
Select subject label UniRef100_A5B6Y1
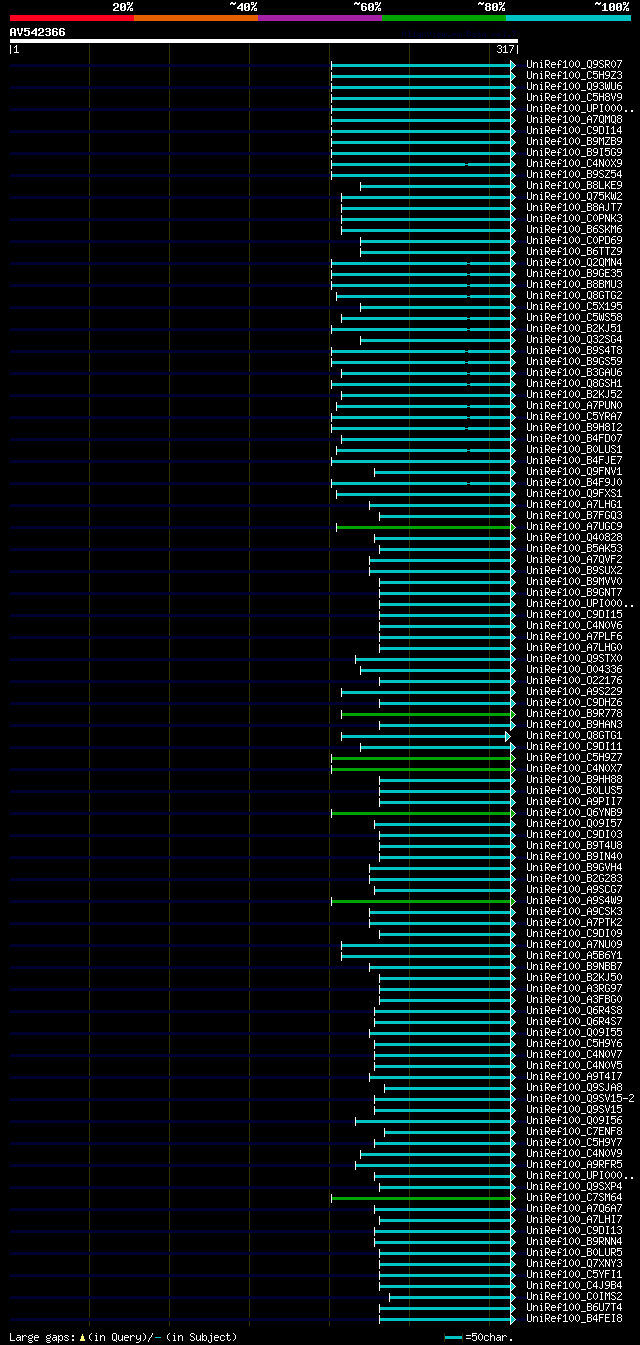[x=573, y=956]
